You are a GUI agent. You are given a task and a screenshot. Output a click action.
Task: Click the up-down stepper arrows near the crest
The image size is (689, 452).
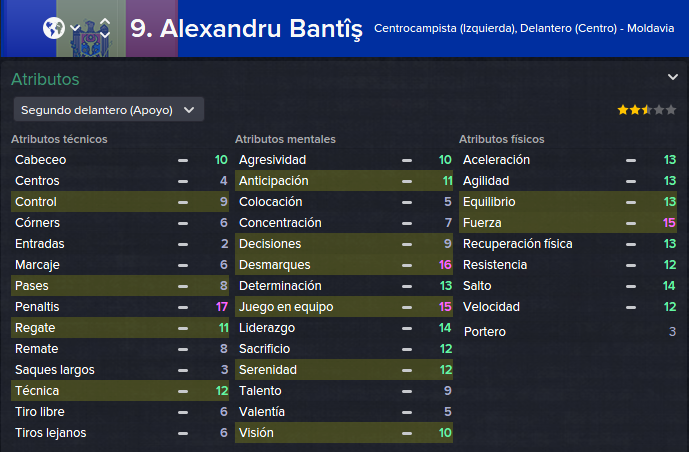[105, 28]
